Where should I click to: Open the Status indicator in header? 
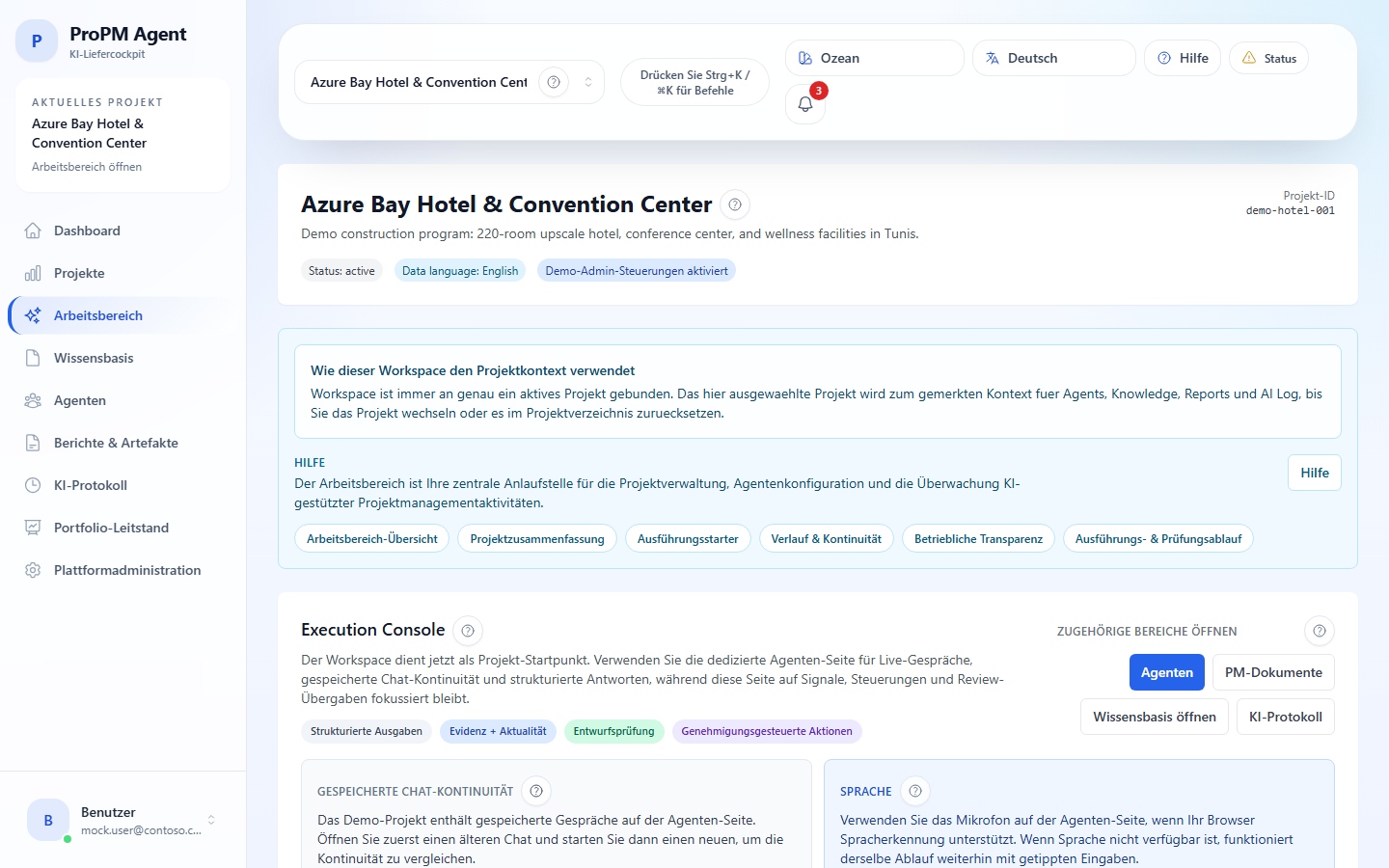coord(1268,58)
